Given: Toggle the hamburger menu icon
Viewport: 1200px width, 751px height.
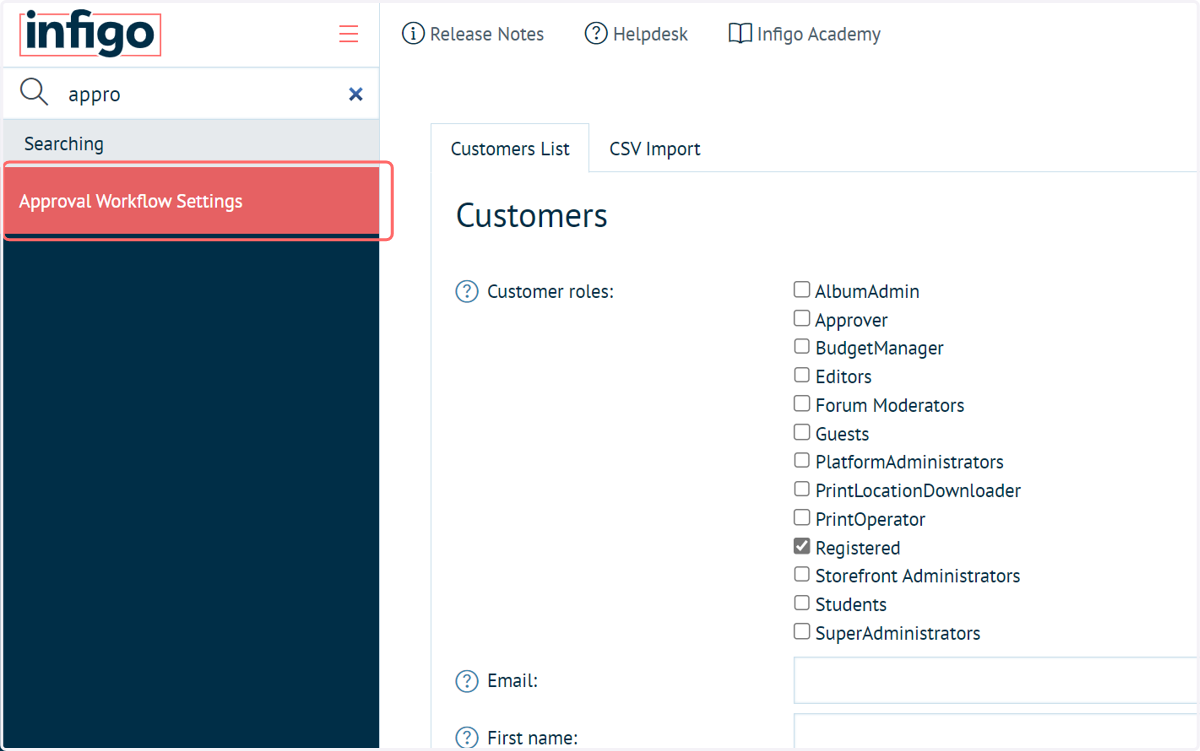Looking at the screenshot, I should [348, 34].
